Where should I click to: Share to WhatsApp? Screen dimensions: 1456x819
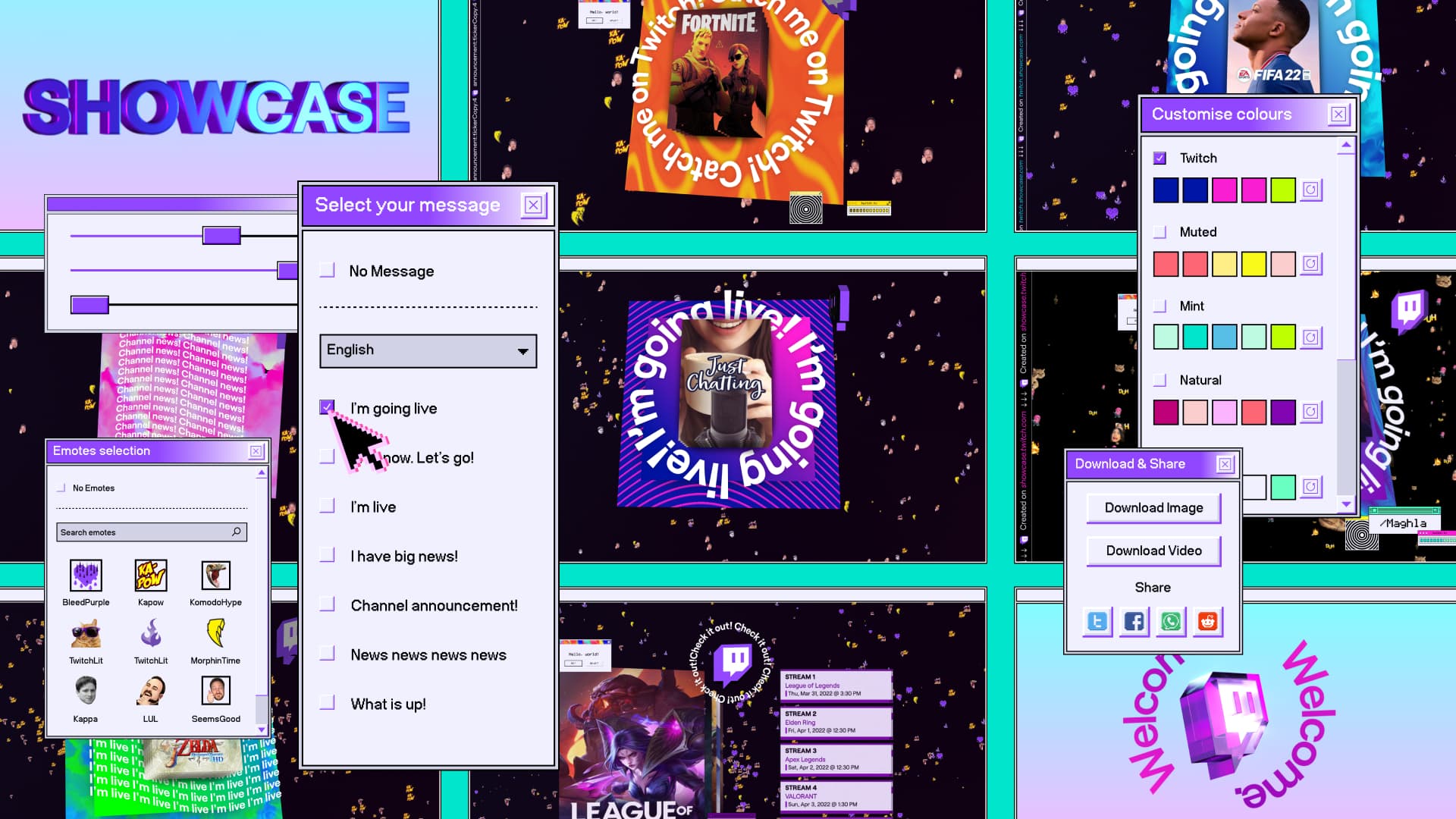[1171, 622]
